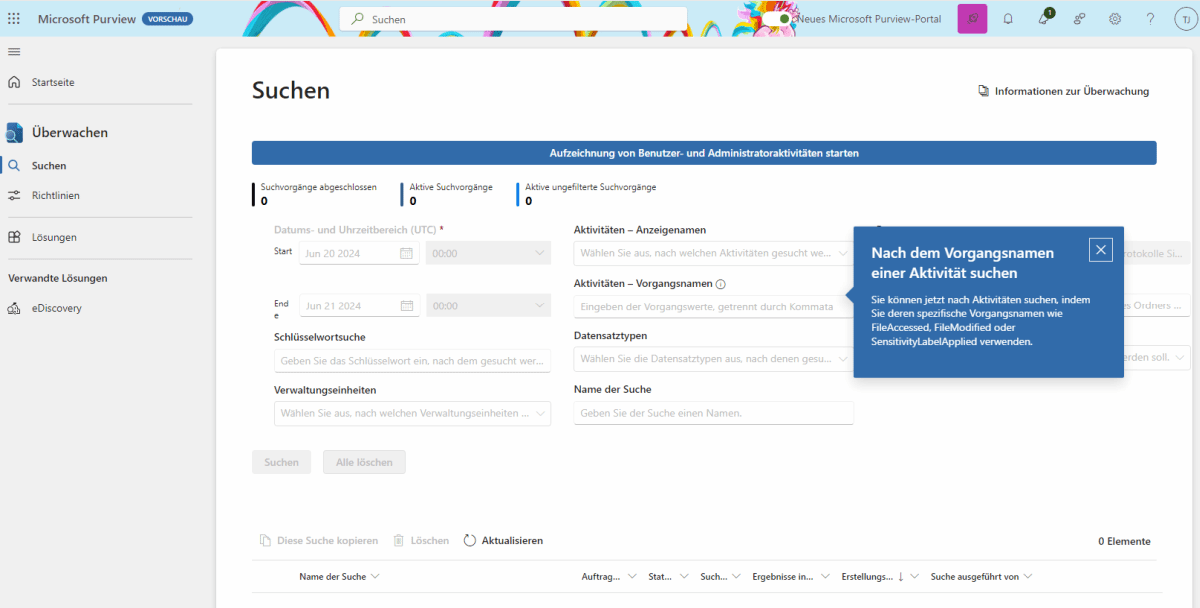Image resolution: width=1200 pixels, height=608 pixels.
Task: Click the Aktualisieren refresh icon
Action: point(468,540)
